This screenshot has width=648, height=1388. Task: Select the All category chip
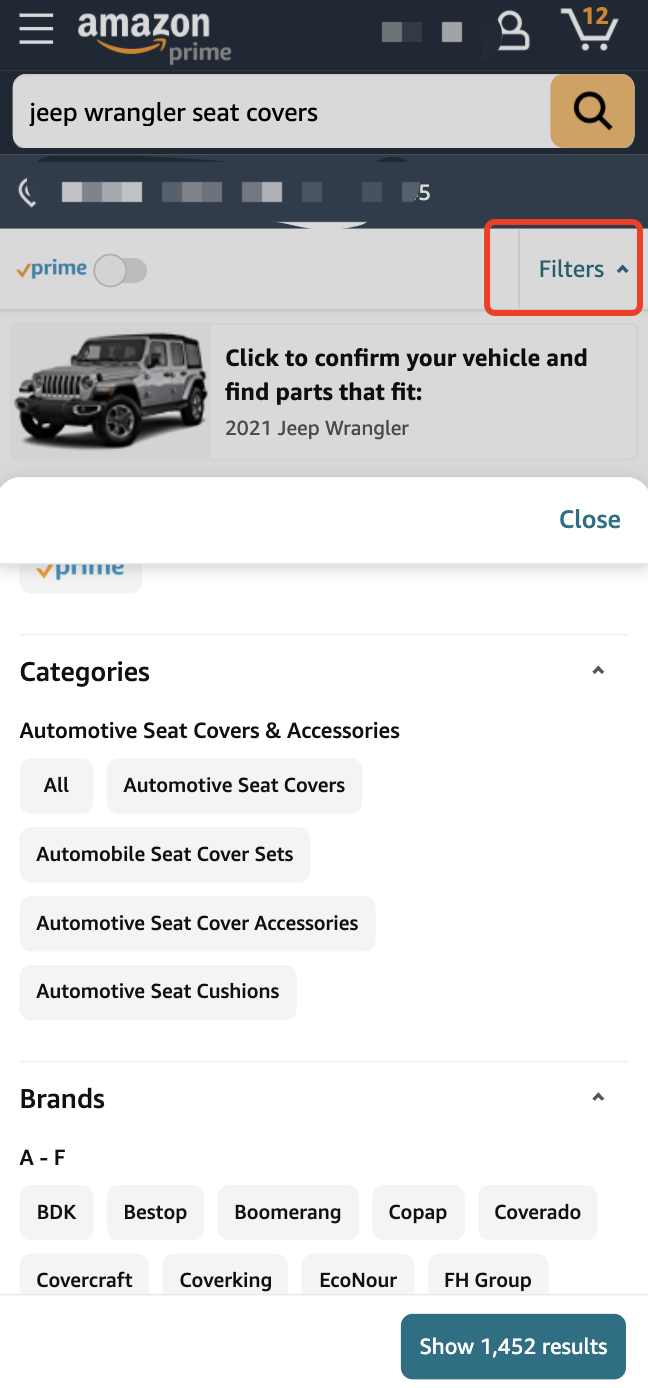pos(56,785)
